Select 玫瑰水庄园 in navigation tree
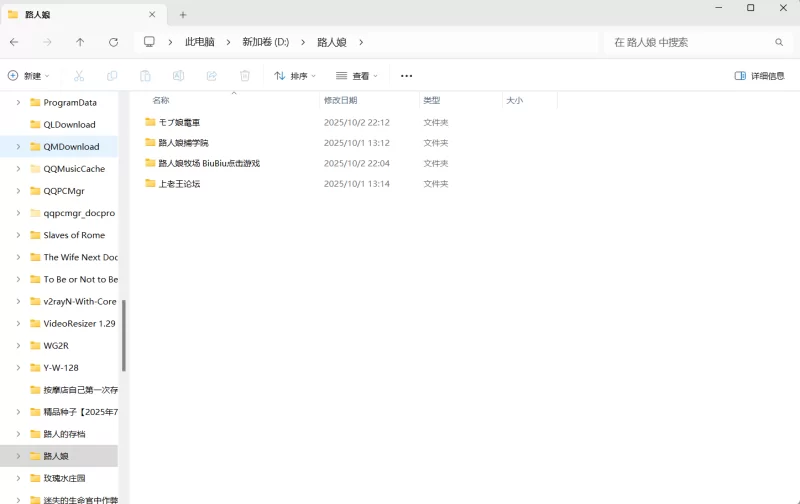Image resolution: width=800 pixels, height=504 pixels. pyautogui.click(x=64, y=478)
